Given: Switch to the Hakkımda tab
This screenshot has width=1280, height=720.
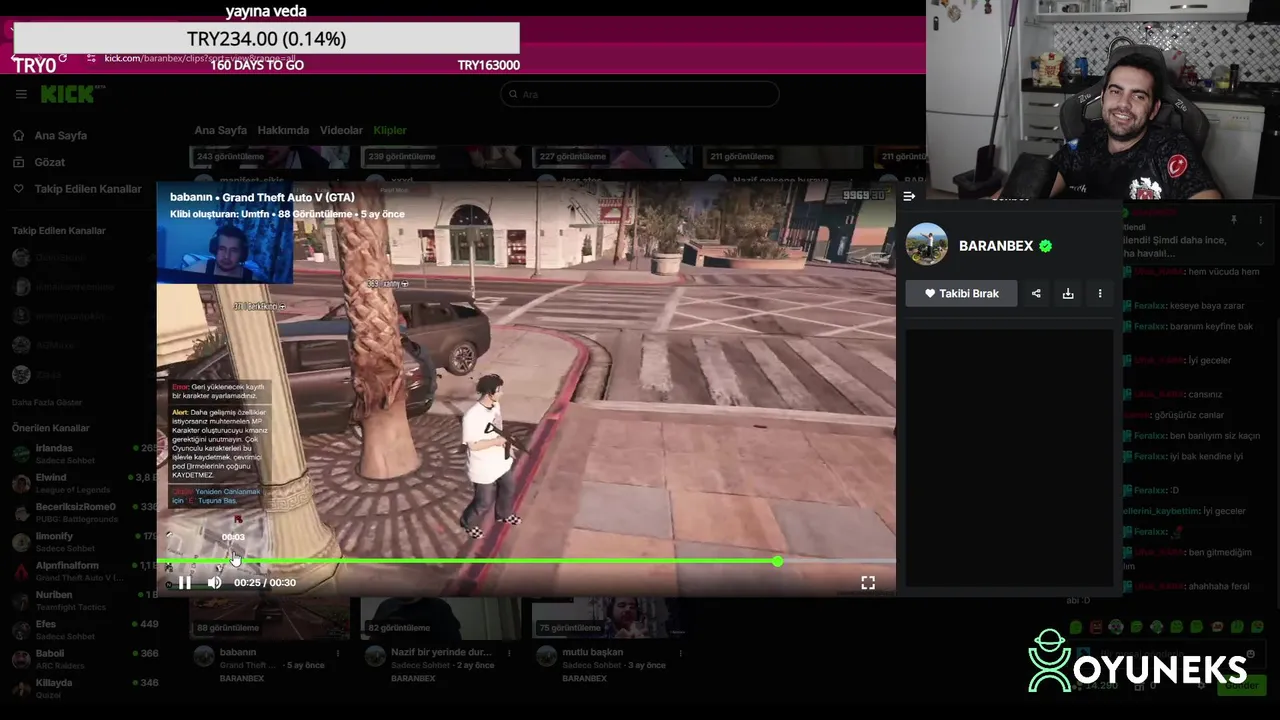Looking at the screenshot, I should click(x=283, y=130).
